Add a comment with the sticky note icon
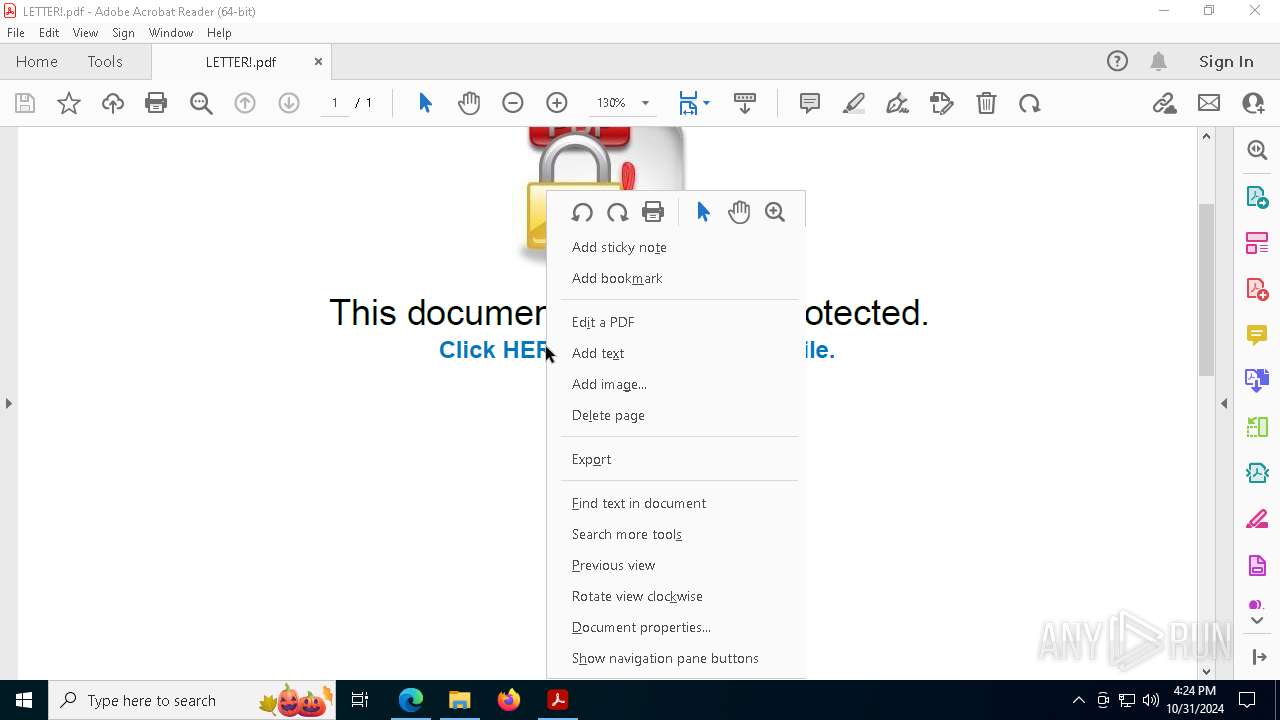This screenshot has height=720, width=1280. tap(810, 103)
